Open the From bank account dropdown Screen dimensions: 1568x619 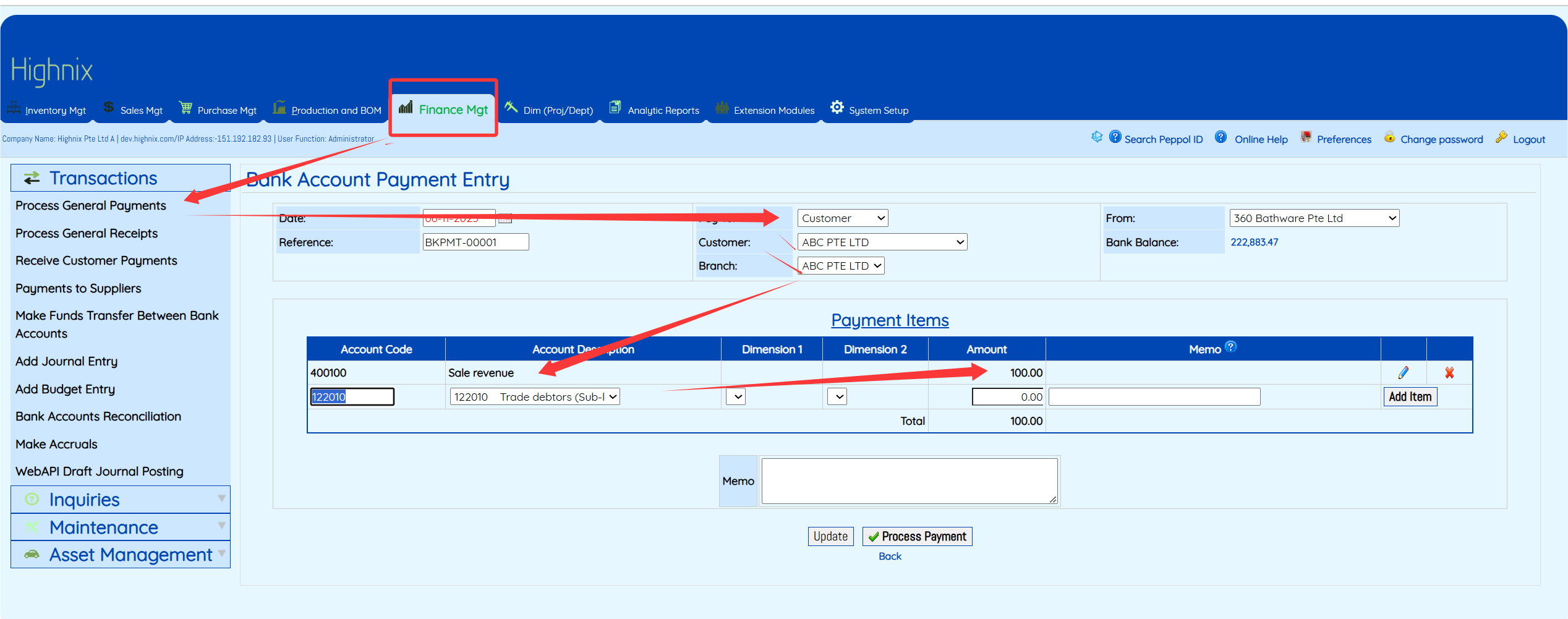[x=1314, y=218]
